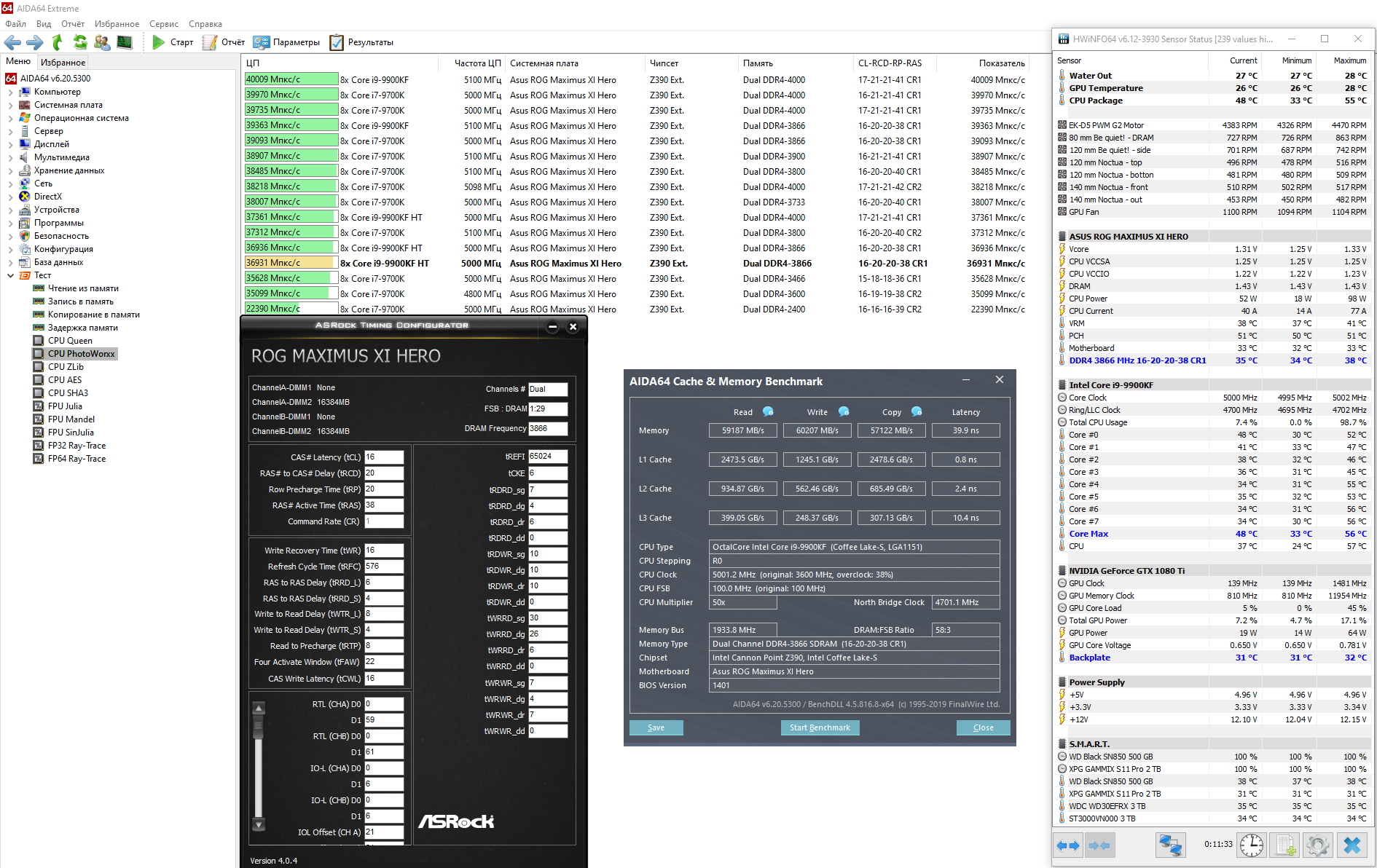Viewport: 1377px width, 868px height.
Task: Click the Refresh Cycle Time (tRFC) field
Action: click(384, 567)
